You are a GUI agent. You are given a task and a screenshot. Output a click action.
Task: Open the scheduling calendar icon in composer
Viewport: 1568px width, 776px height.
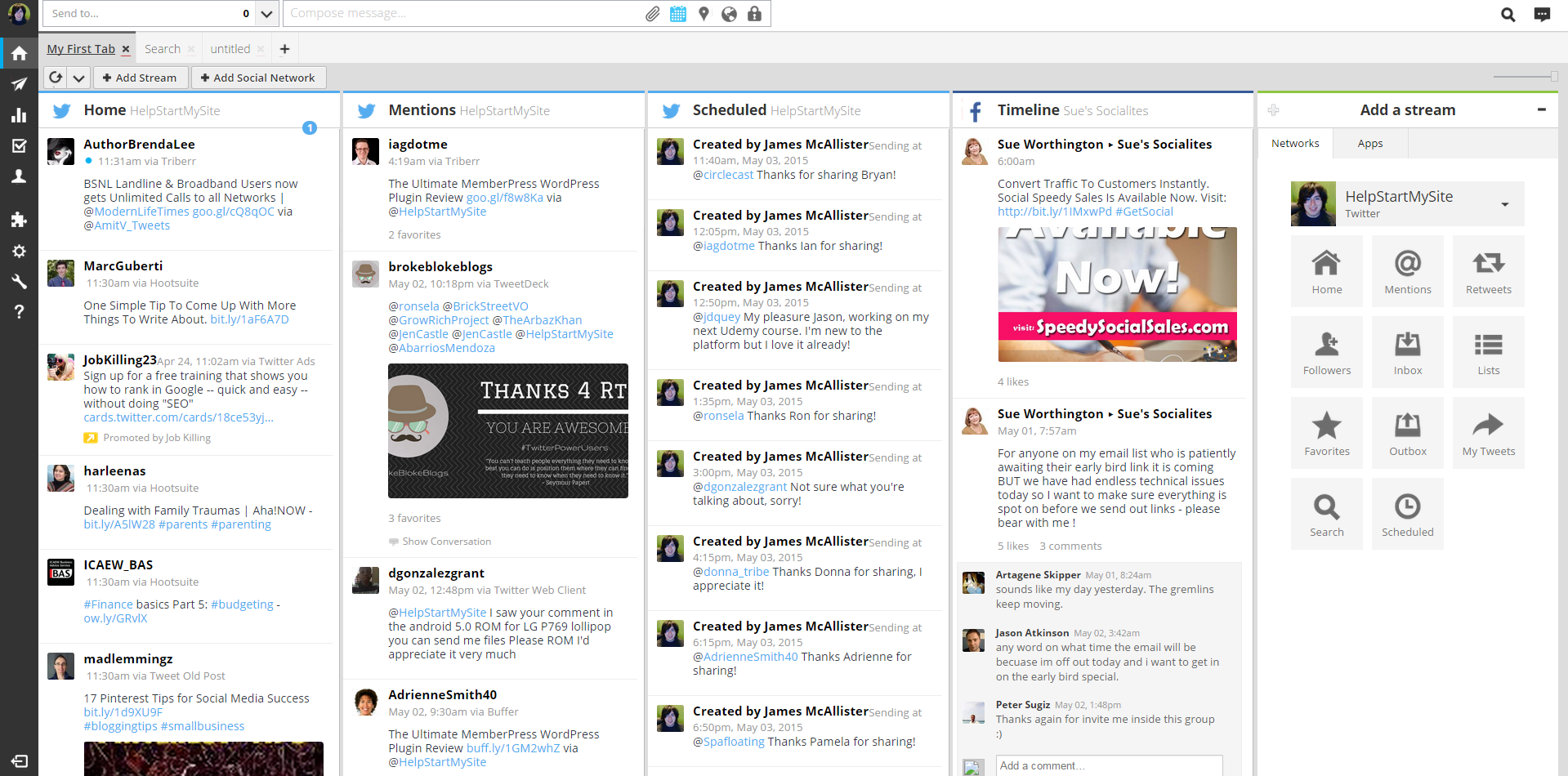tap(678, 14)
